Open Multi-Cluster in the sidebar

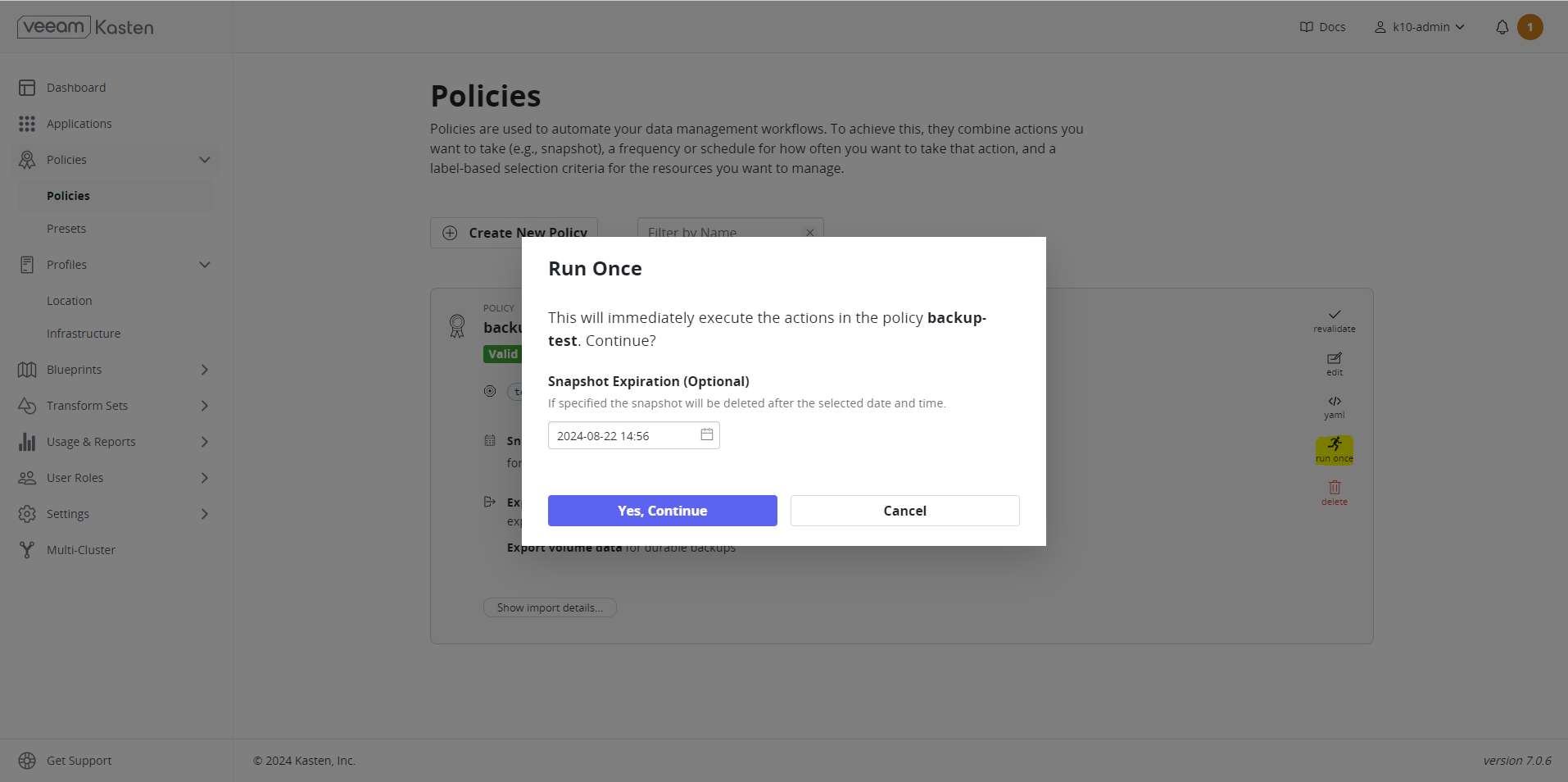(x=80, y=550)
